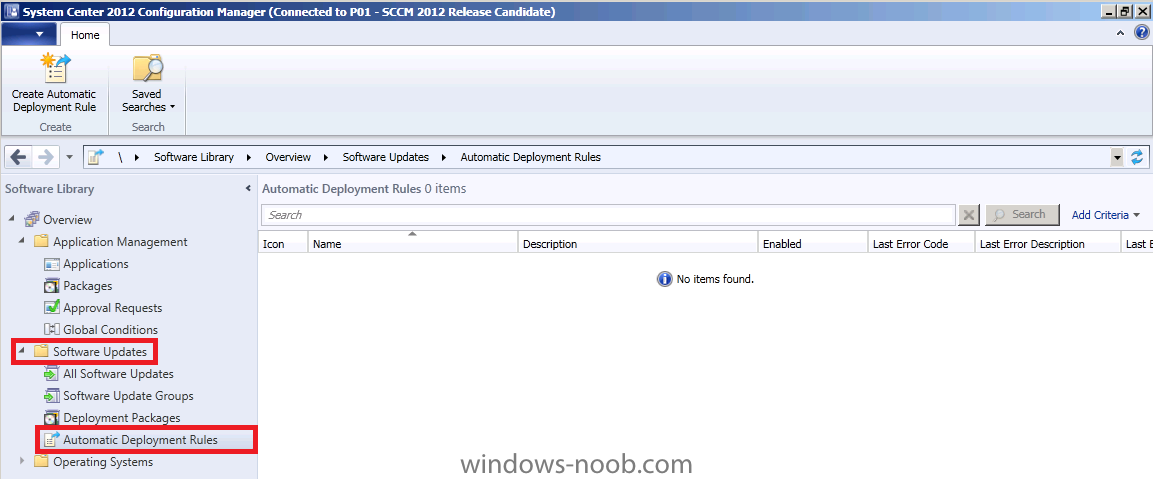This screenshot has height=479, width=1153.
Task: Open the blue application menu dropdown
Action: coord(29,35)
